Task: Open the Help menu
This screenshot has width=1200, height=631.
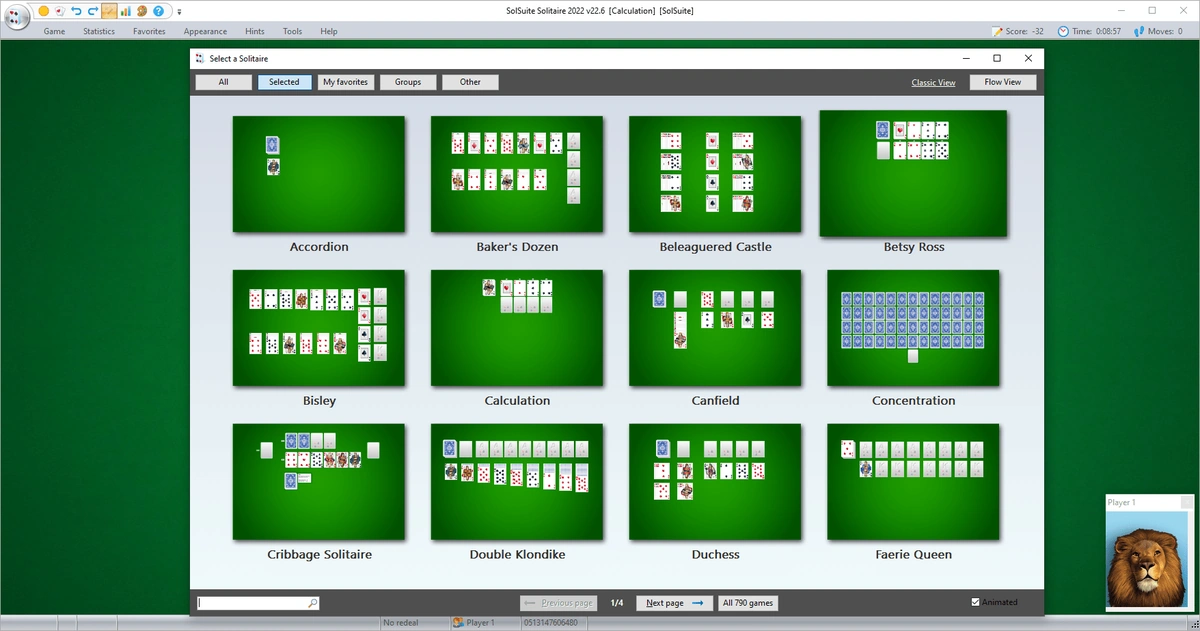Action: [x=329, y=31]
